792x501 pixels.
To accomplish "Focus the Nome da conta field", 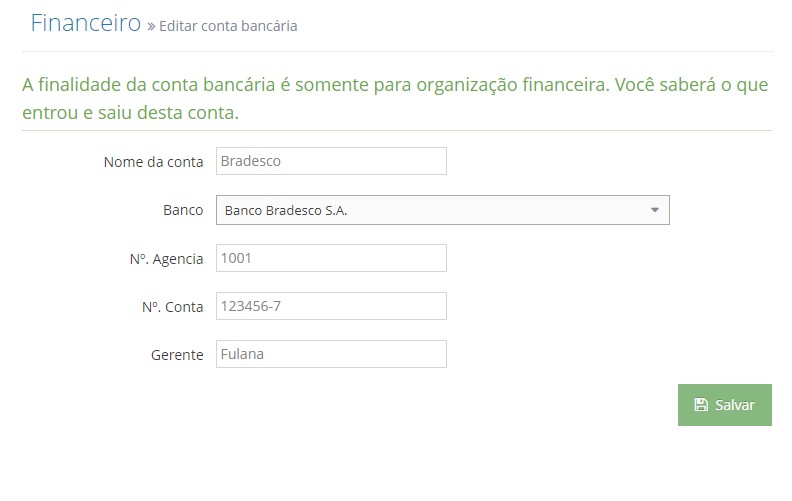I will click(331, 161).
